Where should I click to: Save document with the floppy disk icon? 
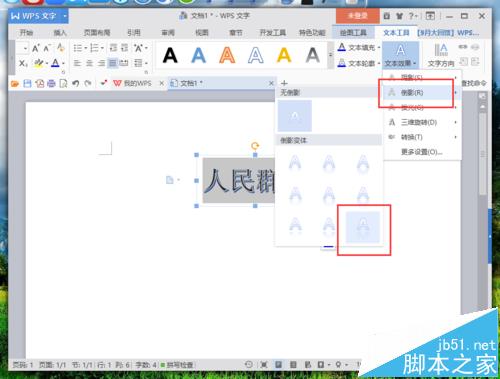click(x=27, y=83)
